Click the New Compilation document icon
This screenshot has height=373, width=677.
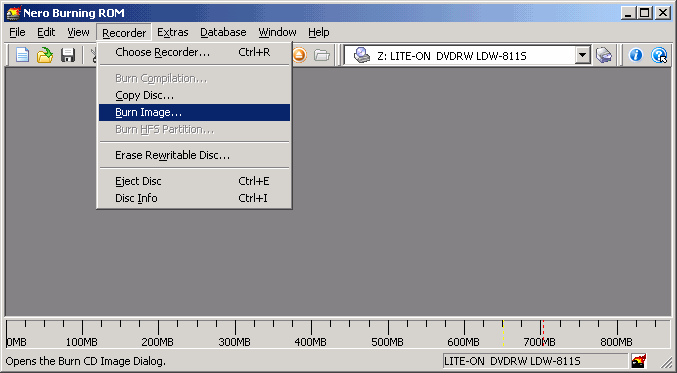pos(22,55)
